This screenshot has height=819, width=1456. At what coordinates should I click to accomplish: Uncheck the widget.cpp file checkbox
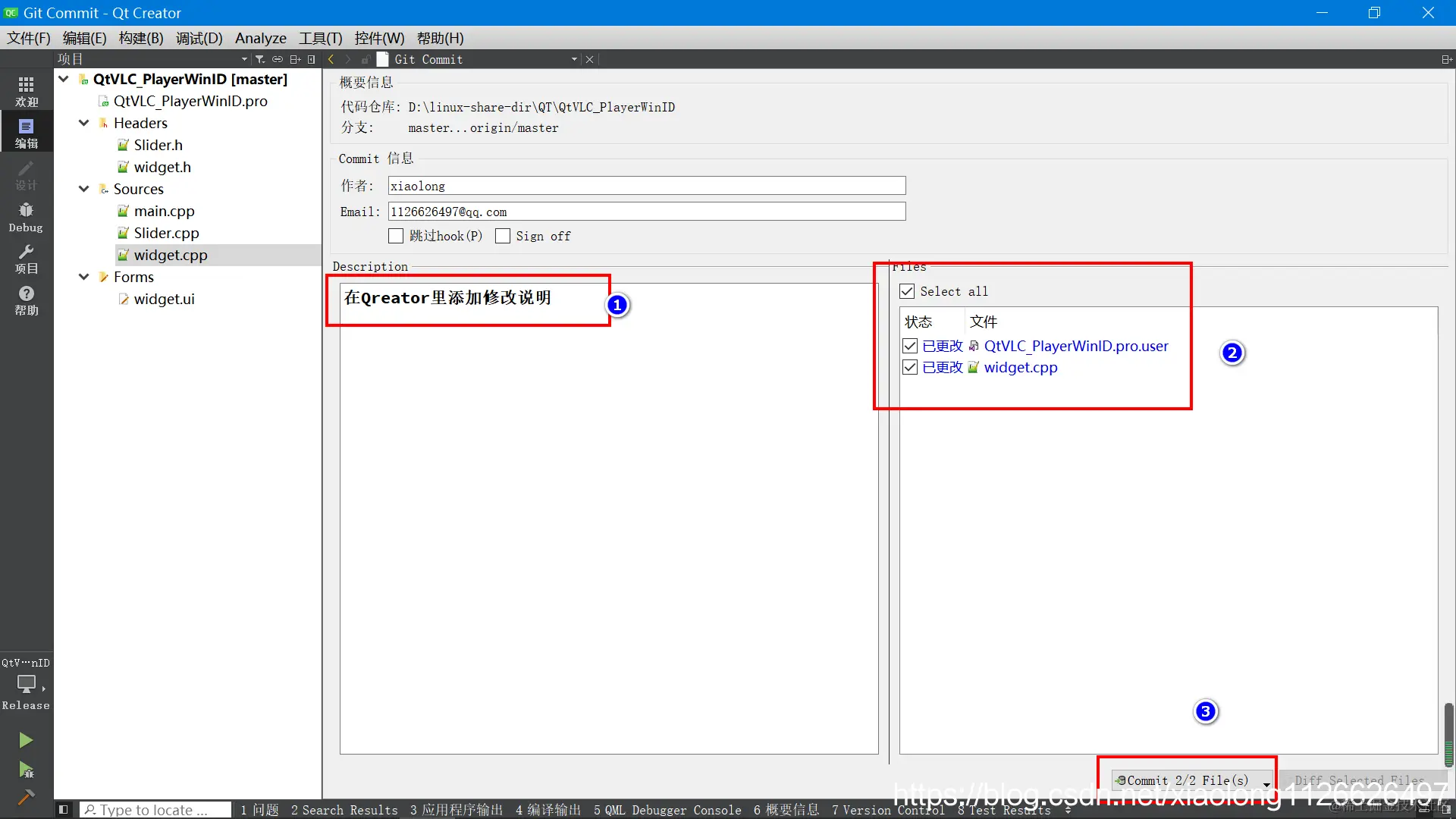coord(910,368)
